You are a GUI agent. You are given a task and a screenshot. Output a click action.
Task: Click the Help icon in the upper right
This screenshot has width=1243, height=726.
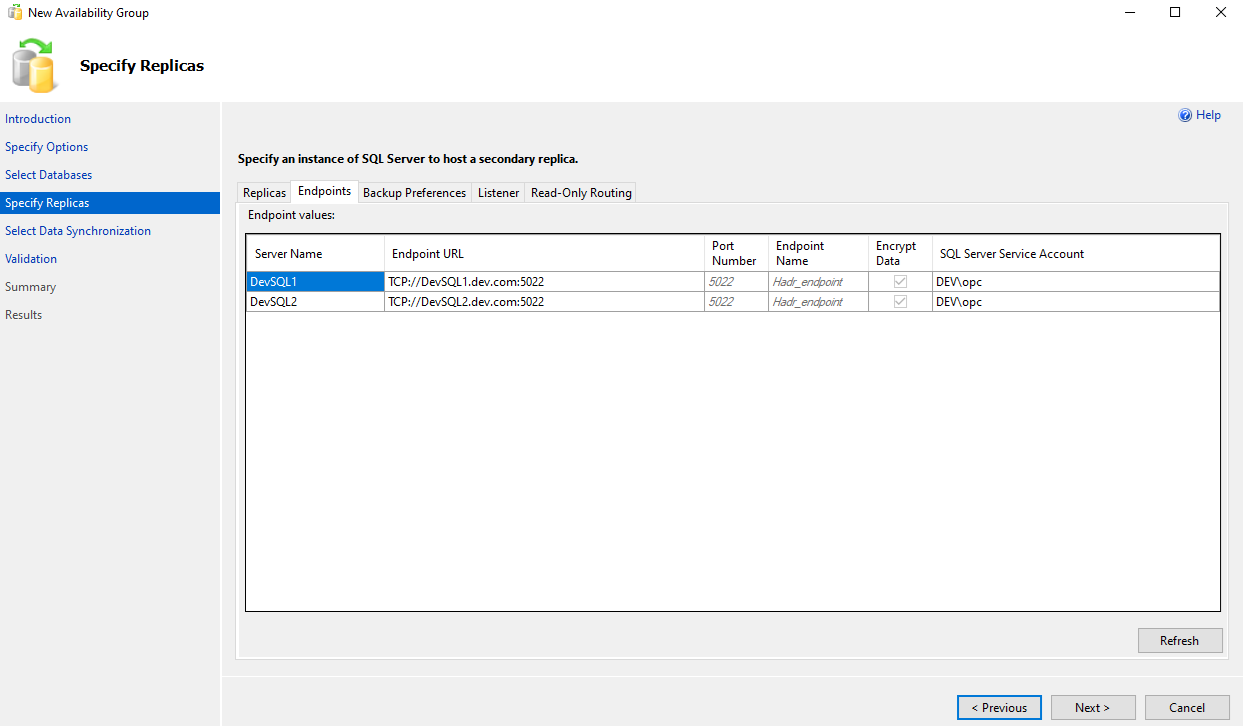tap(1185, 115)
